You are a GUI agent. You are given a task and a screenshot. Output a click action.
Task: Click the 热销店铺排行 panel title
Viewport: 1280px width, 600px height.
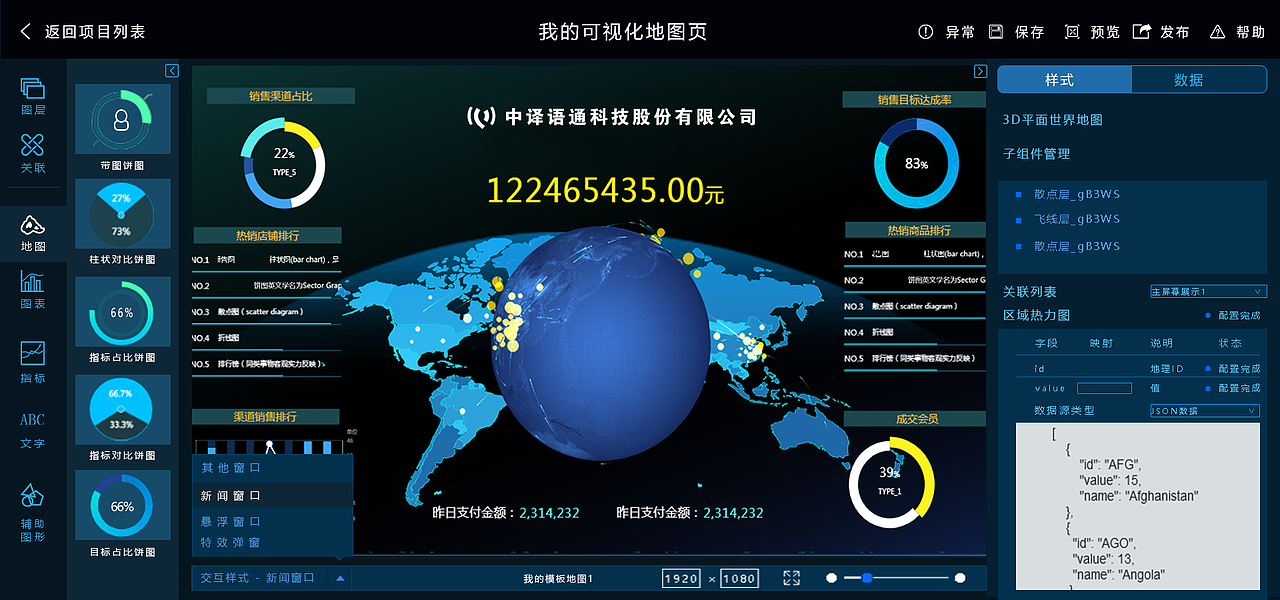tap(267, 236)
